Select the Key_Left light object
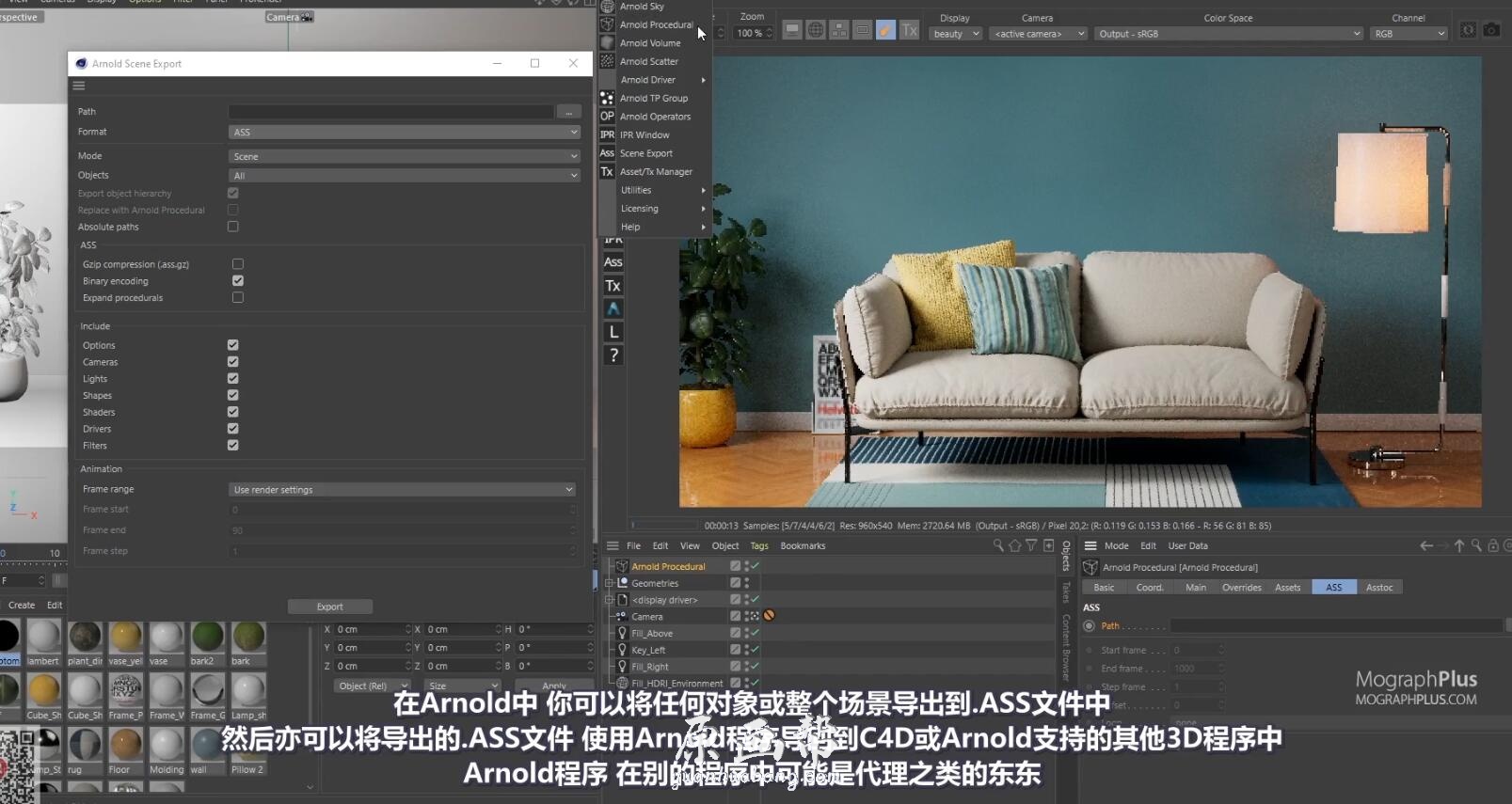The height and width of the screenshot is (804, 1512). point(648,650)
